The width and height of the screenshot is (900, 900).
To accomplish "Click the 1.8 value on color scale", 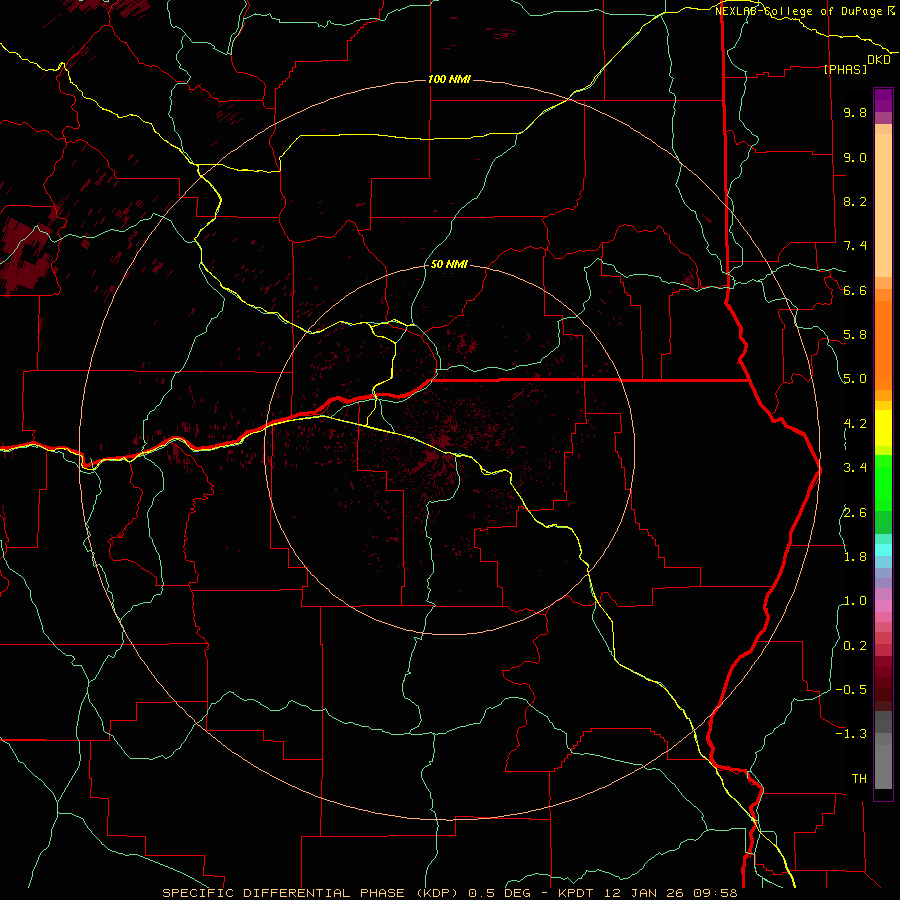I will [x=855, y=557].
